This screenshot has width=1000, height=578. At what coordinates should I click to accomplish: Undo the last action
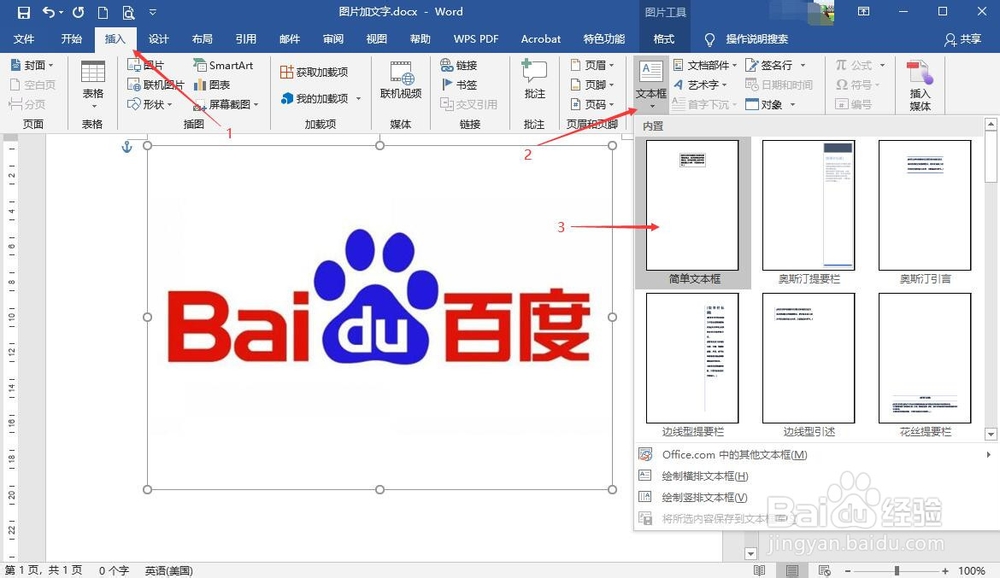coord(48,12)
